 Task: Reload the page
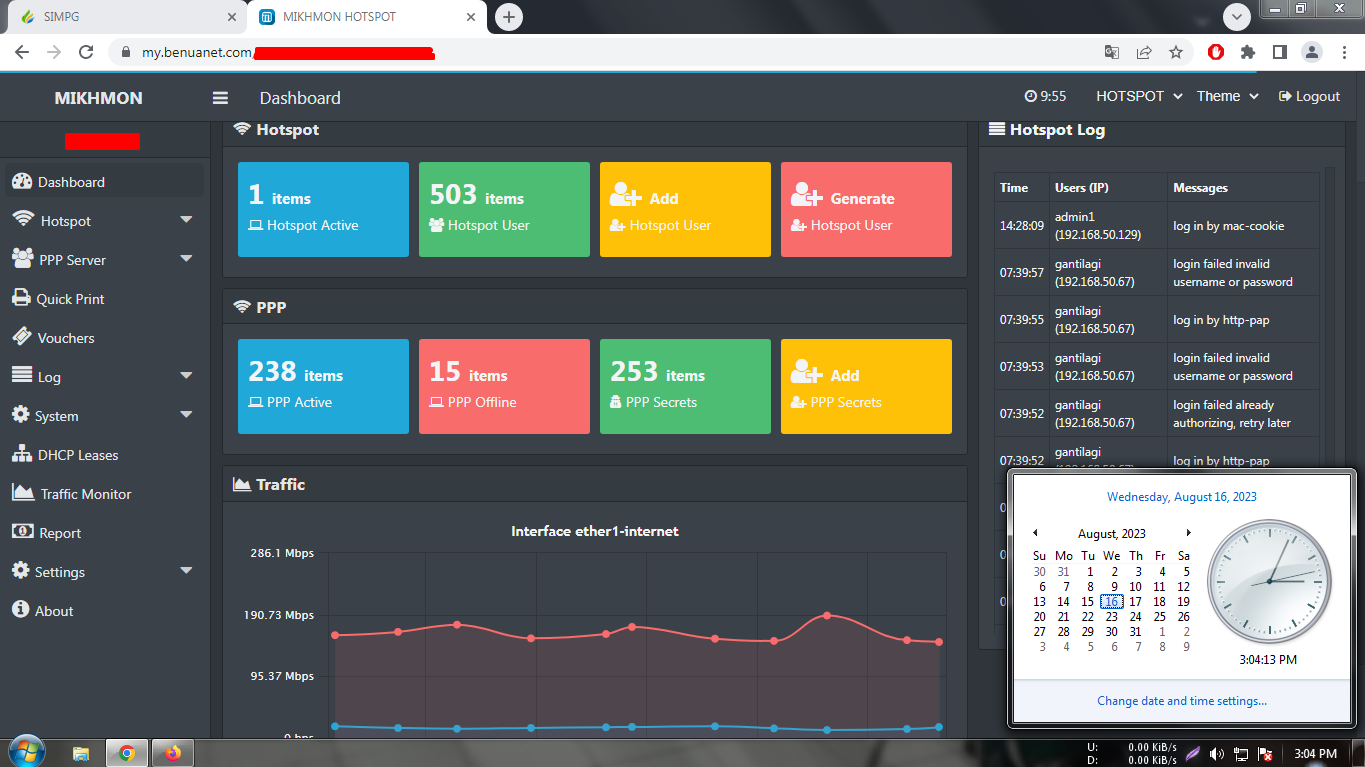point(86,52)
